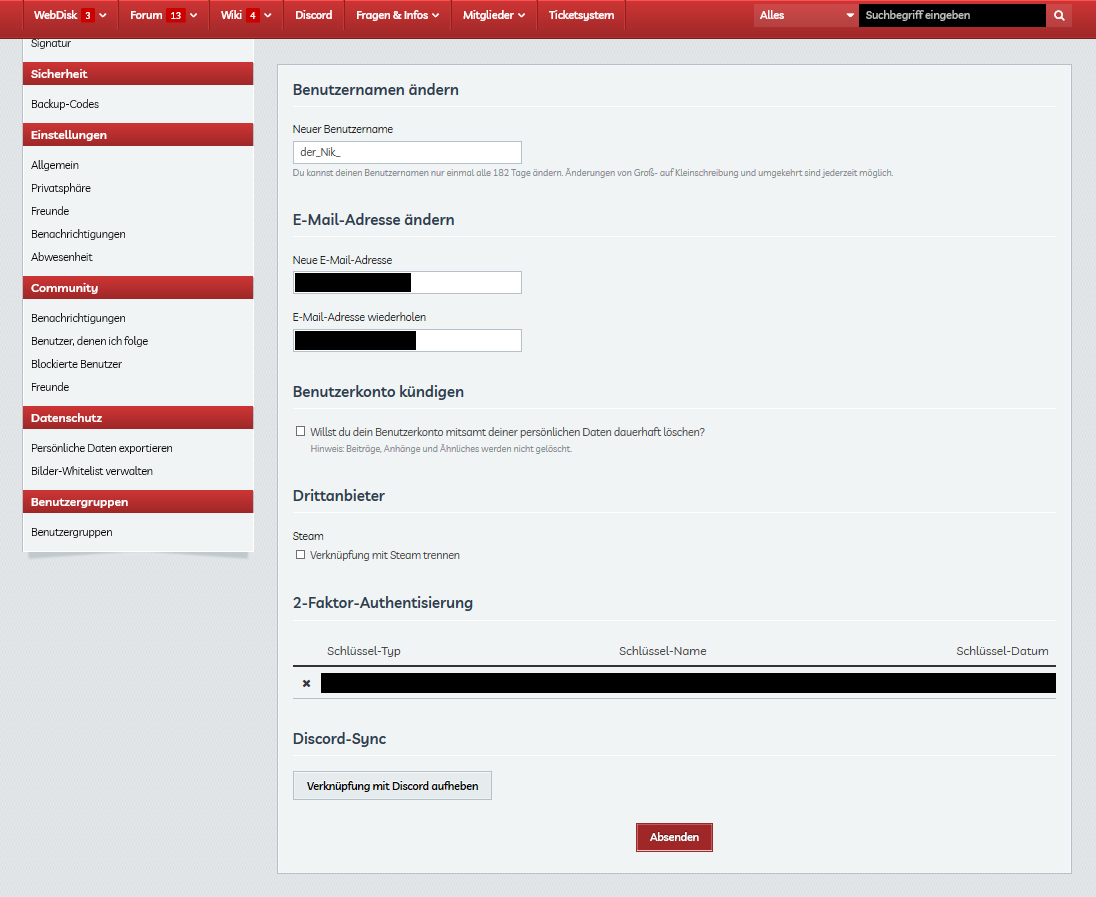Go to the Ticketsystem page
Screen dimensions: 1096x897
click(x=581, y=16)
